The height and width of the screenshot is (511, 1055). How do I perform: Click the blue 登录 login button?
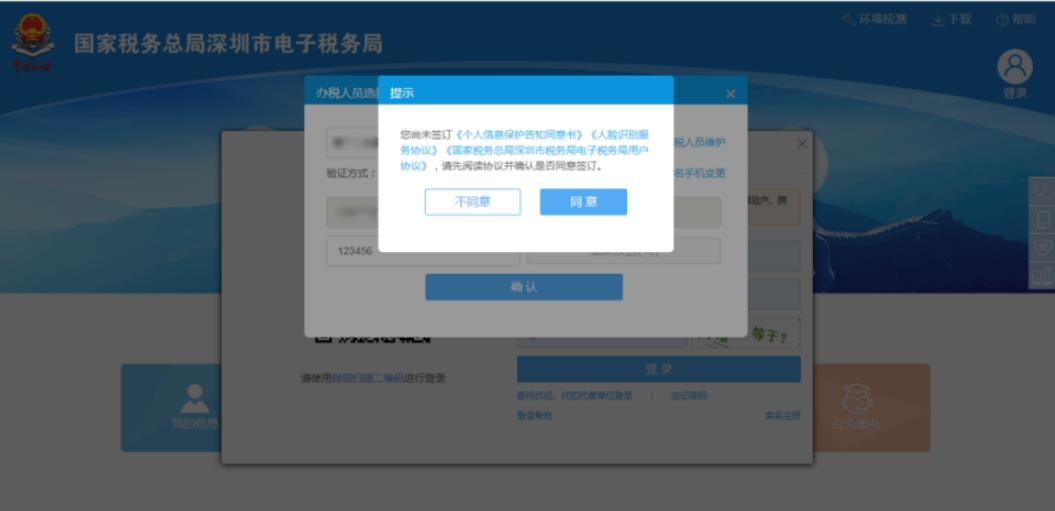point(658,369)
